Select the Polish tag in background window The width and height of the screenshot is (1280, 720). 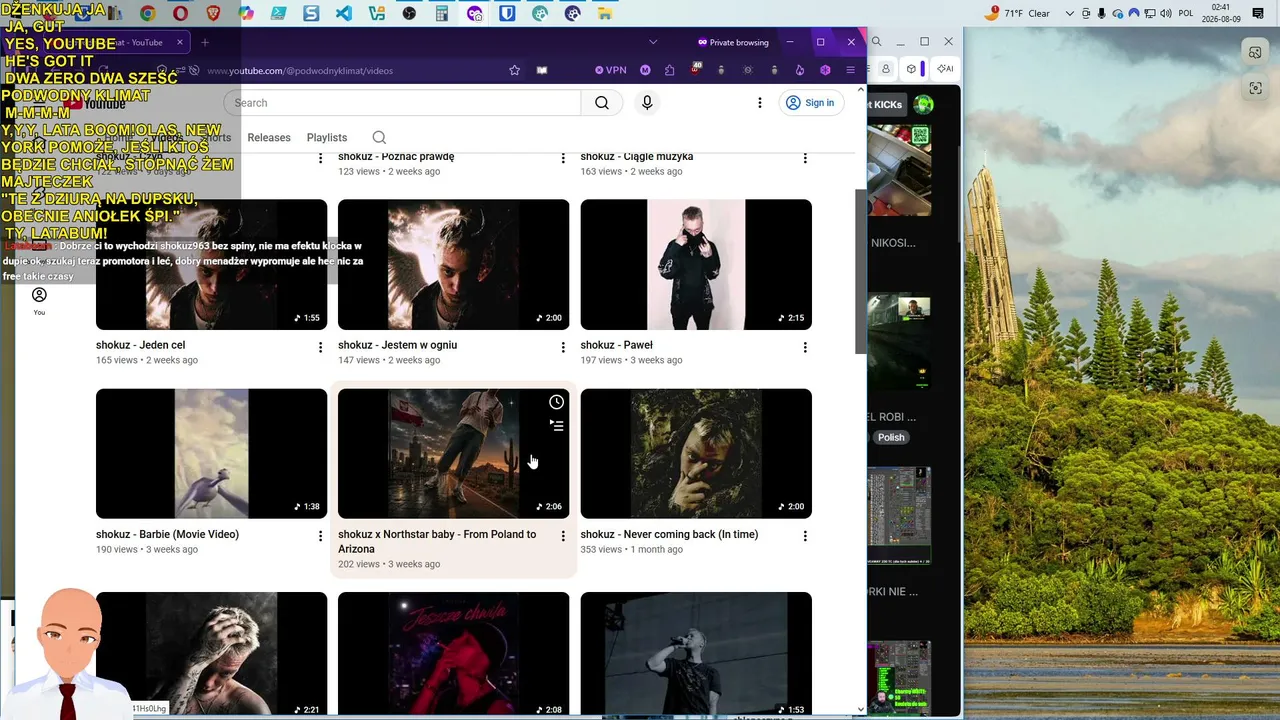coord(891,437)
